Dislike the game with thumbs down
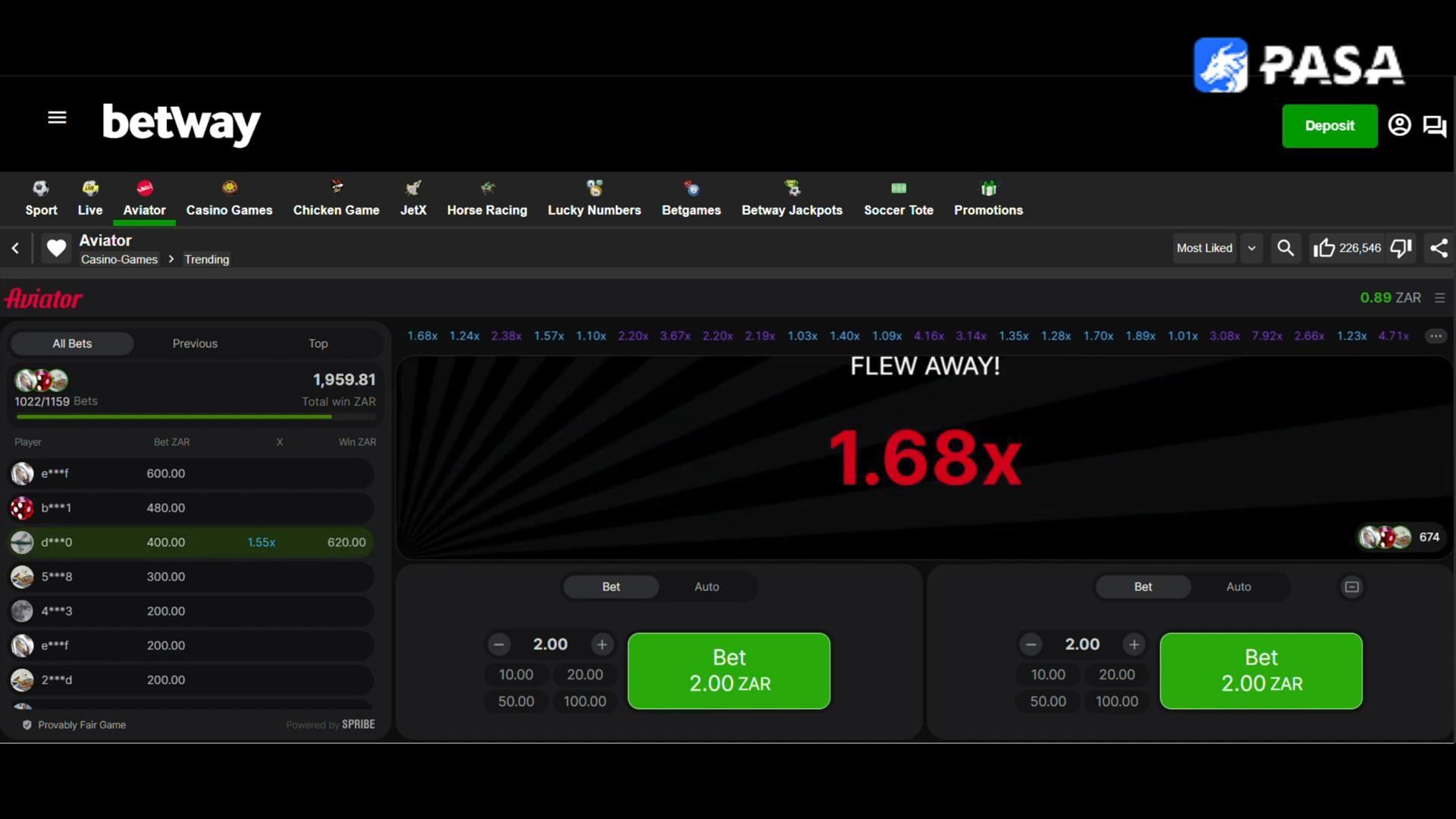Screen dimensions: 1456x819 pos(1401,248)
